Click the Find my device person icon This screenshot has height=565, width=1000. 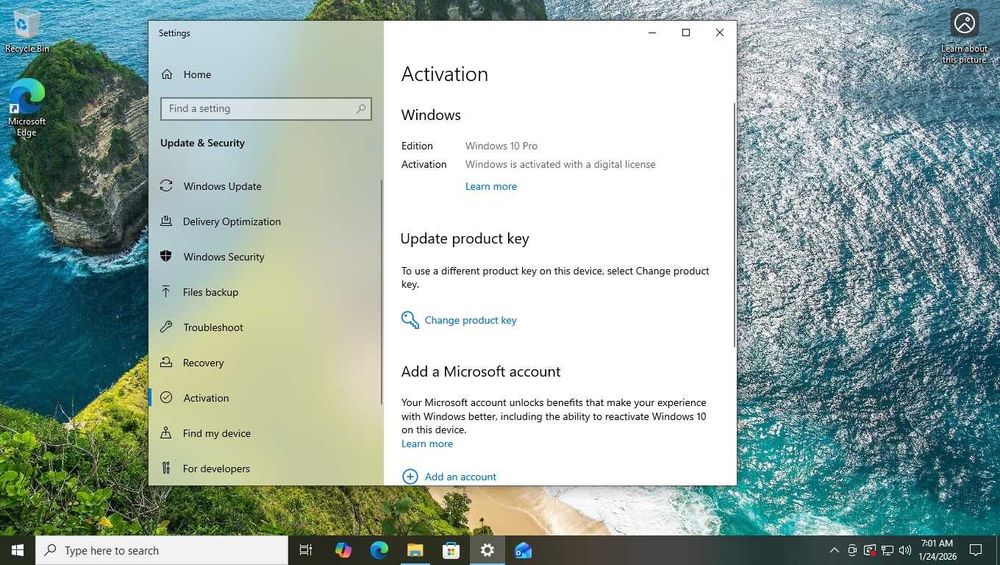click(166, 432)
